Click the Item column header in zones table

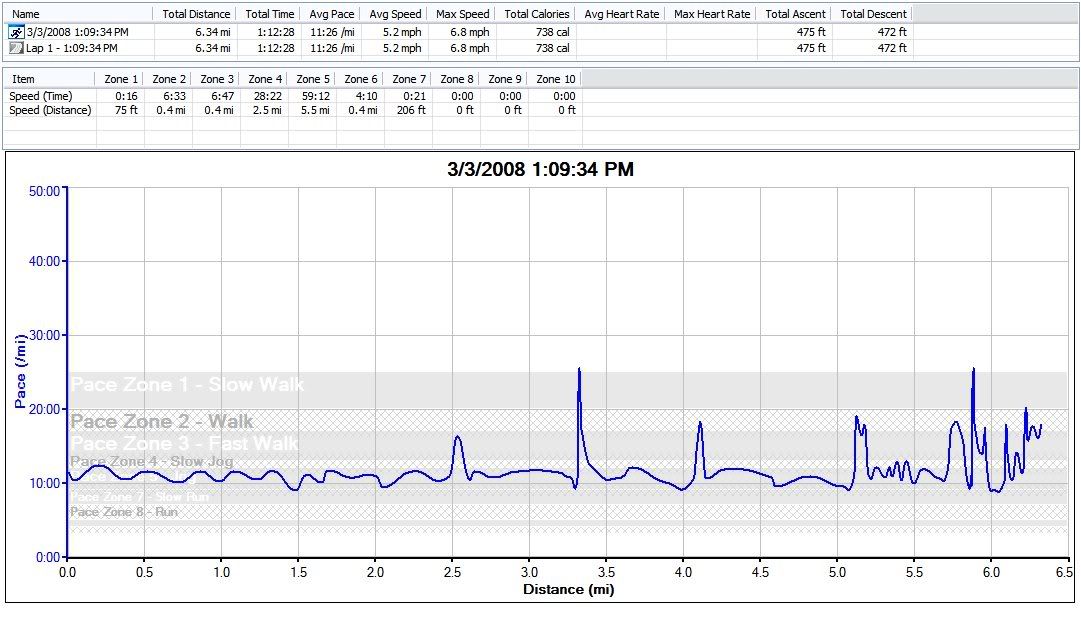23,79
